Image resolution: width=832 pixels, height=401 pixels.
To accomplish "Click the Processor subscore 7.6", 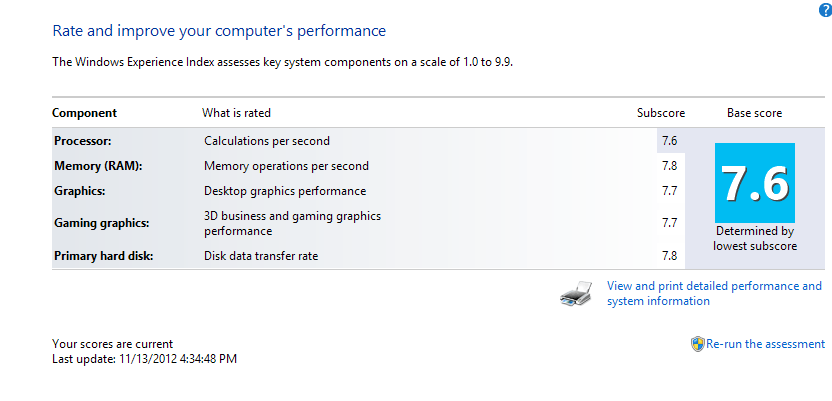I will [x=670, y=141].
